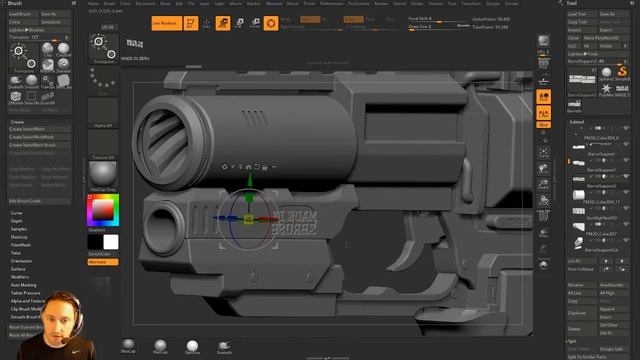Select the PolyMesh3D star tool icon
The height and width of the screenshot is (360, 640).
[x=606, y=89]
